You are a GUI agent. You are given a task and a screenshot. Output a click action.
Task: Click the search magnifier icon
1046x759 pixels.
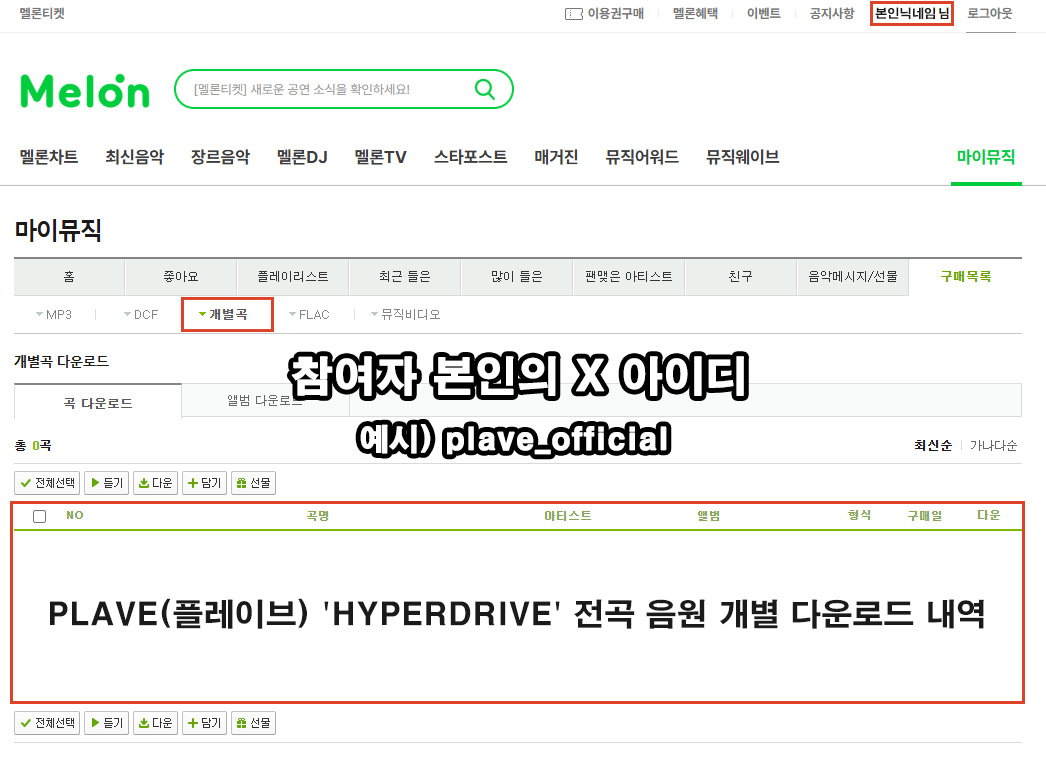pyautogui.click(x=485, y=89)
